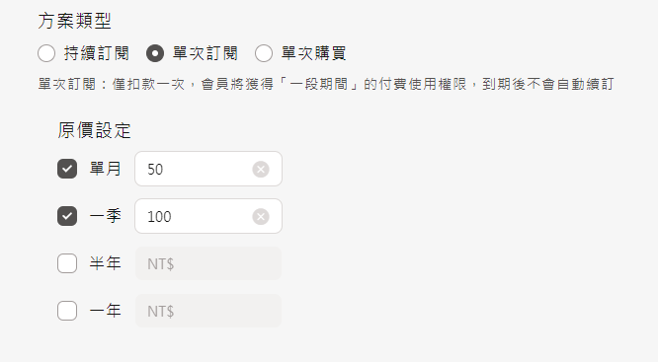Viewport: 658px width, 362px height.
Task: Uncheck the 一季 checkbox
Action: tap(67, 216)
